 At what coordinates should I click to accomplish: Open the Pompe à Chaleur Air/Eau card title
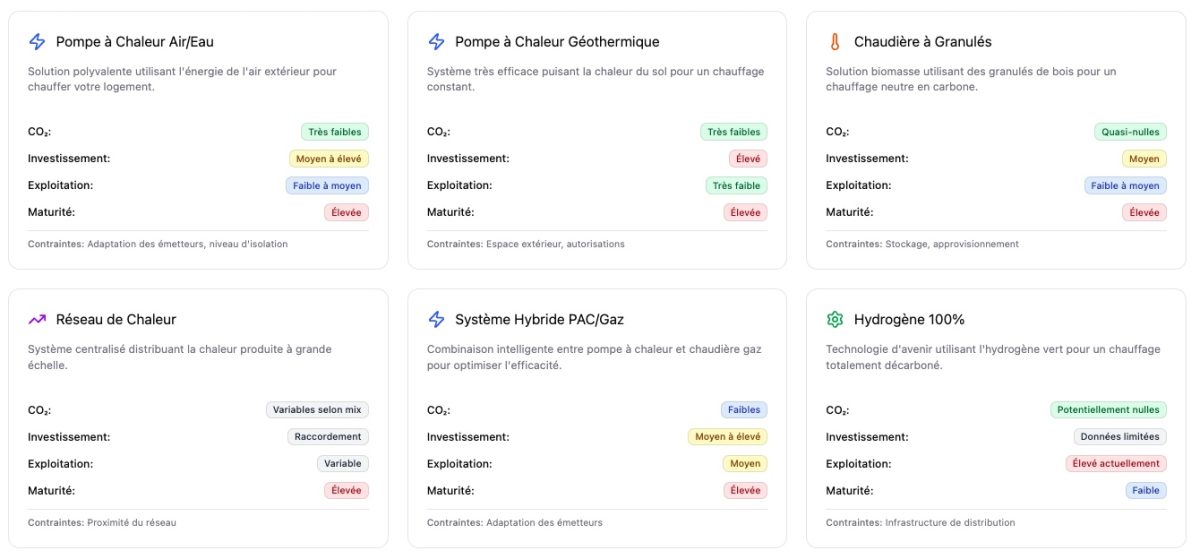click(x=134, y=42)
